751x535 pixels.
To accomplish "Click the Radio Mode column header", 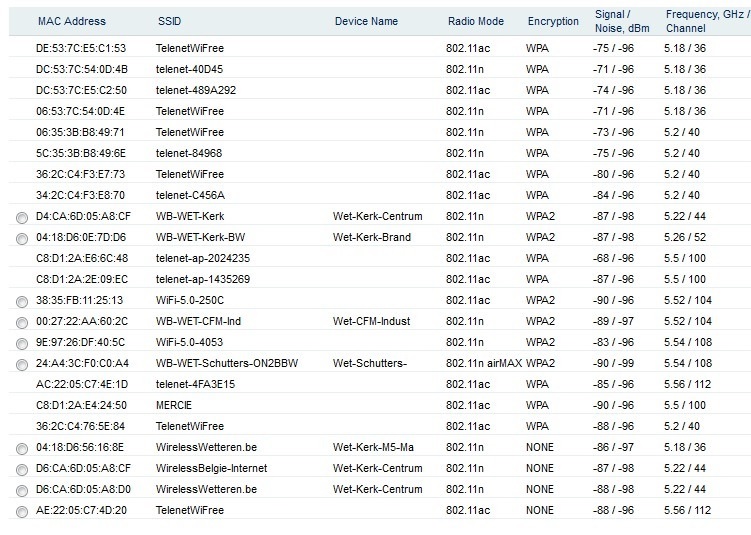I will pos(475,21).
